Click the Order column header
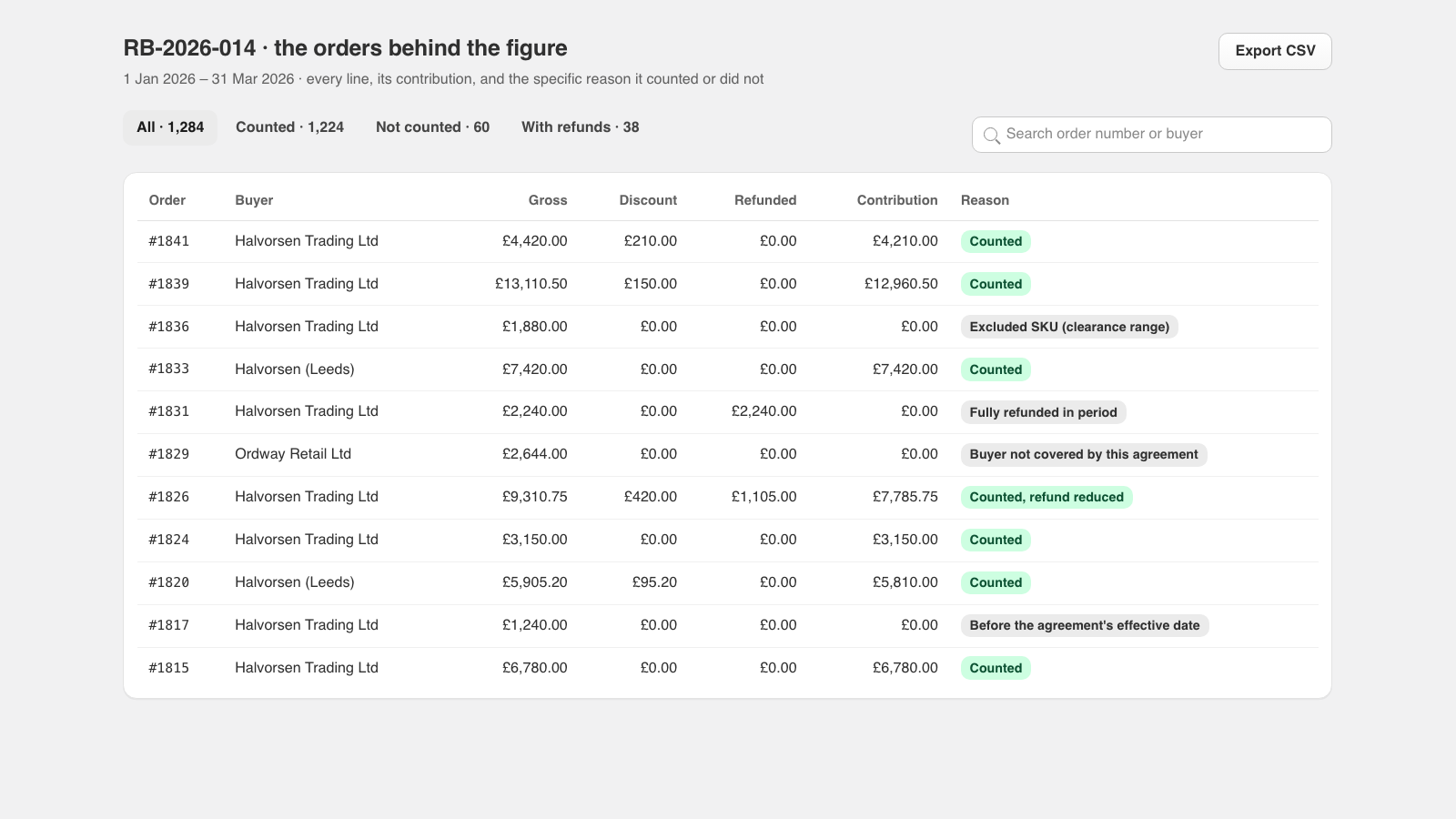1456x819 pixels. point(167,200)
